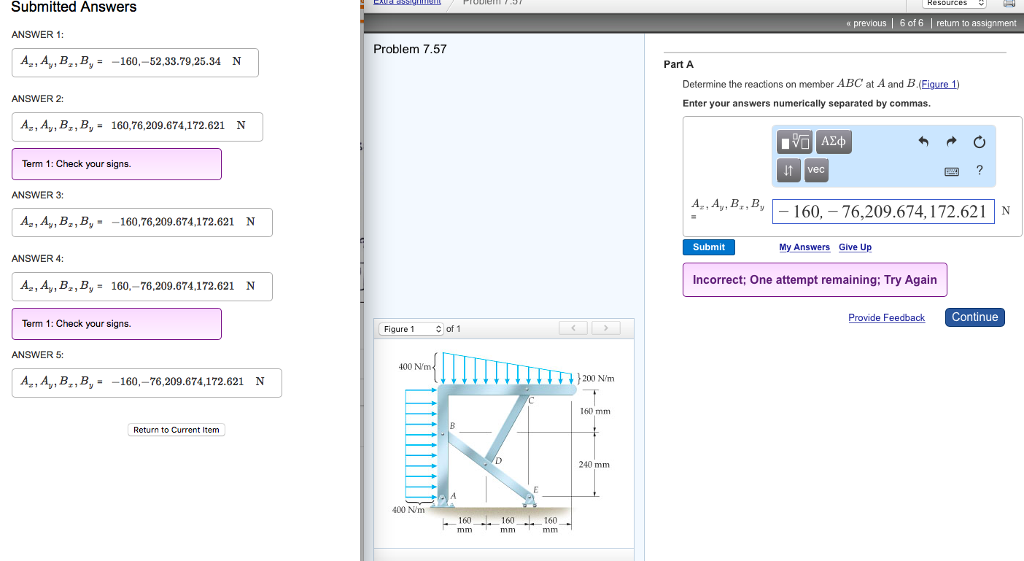Go to next figure arrow
1024x561 pixels.
pos(605,328)
